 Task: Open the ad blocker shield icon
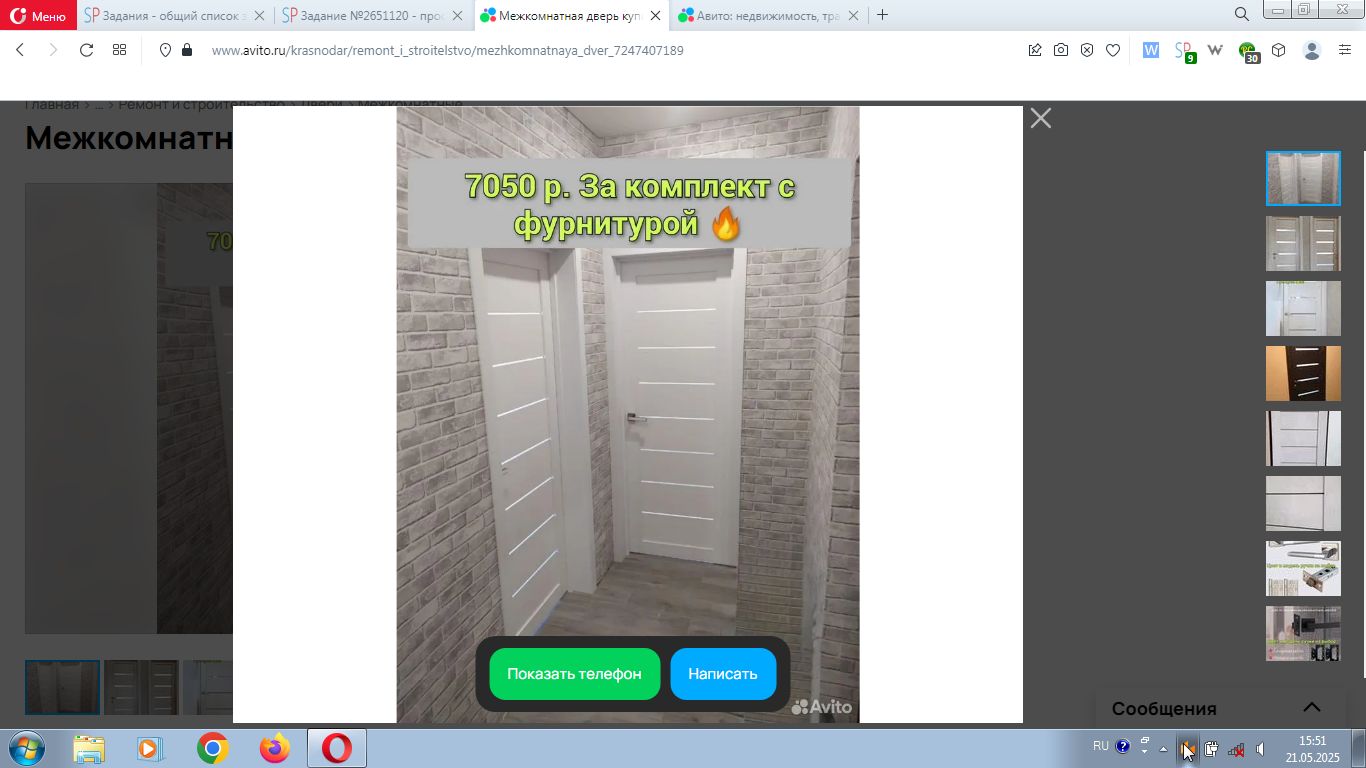pos(1087,50)
